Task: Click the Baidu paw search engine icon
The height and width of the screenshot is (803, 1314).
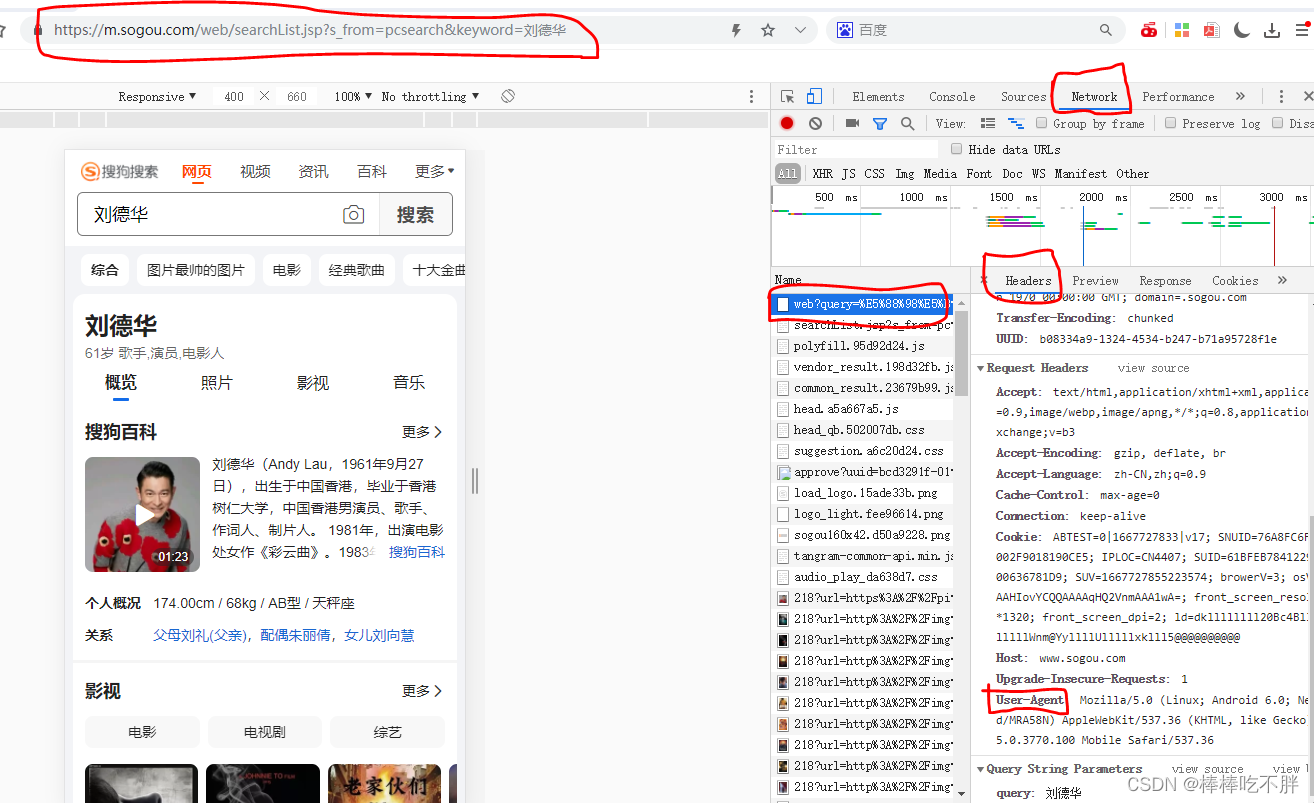Action: click(x=845, y=31)
